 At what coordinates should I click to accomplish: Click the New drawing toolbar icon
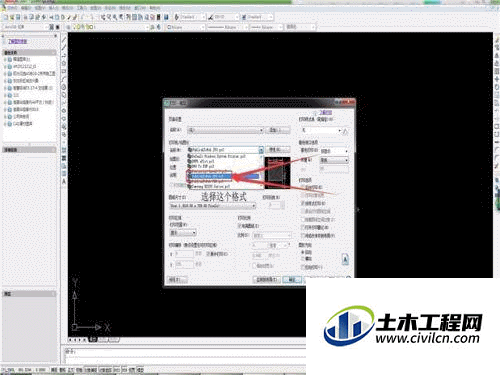pyautogui.click(x=6, y=17)
